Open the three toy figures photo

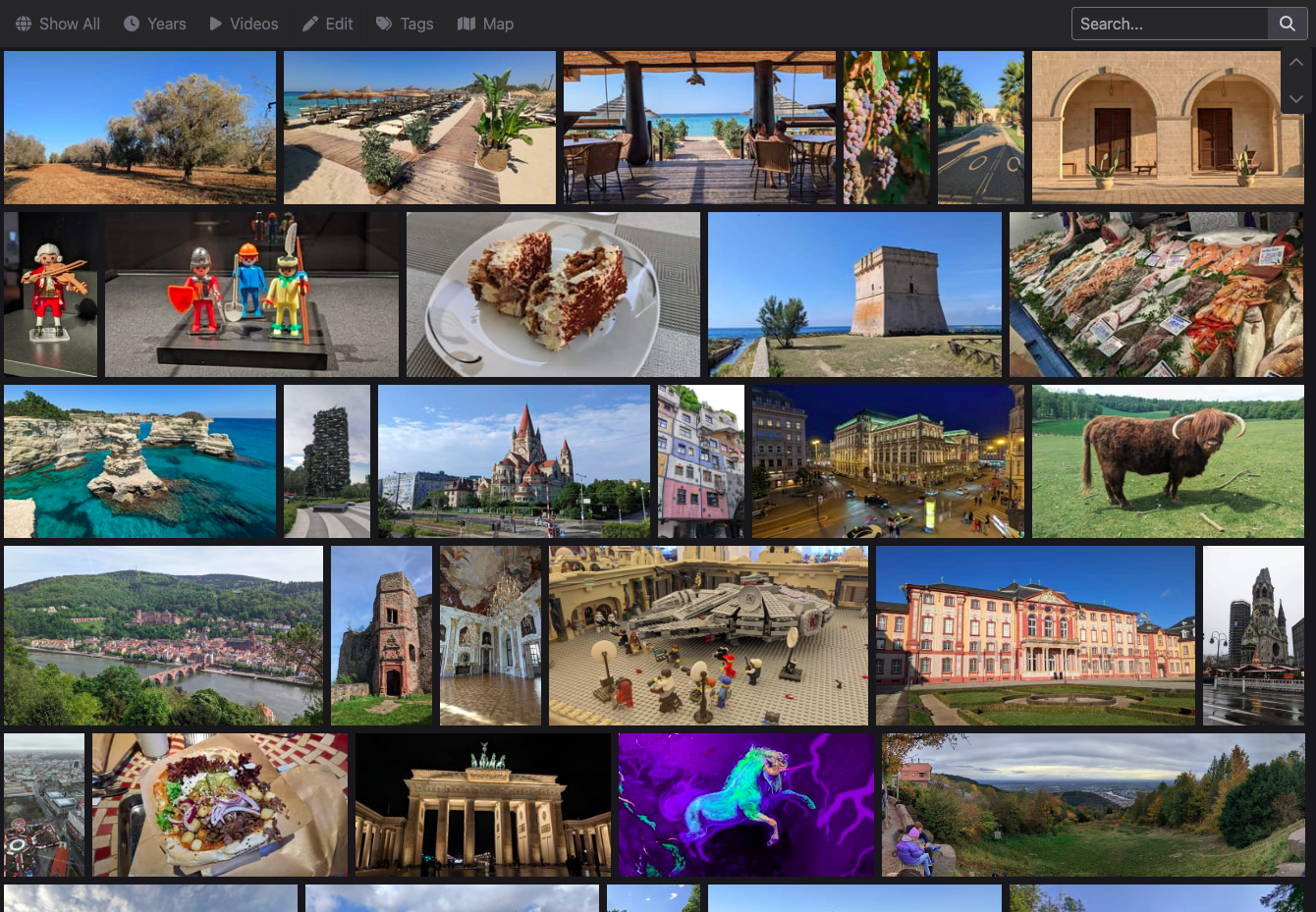[251, 295]
